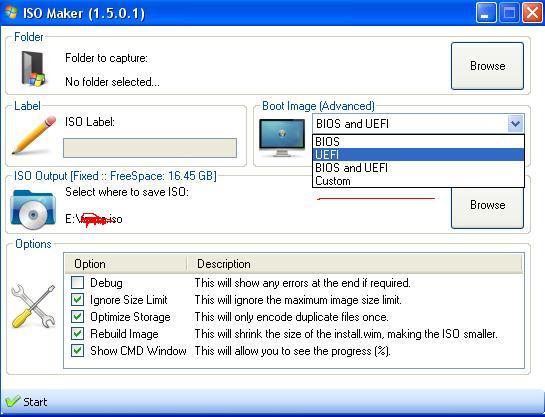The width and height of the screenshot is (545, 417).
Task: Click the E:\ iso output path text
Action: tap(94, 219)
